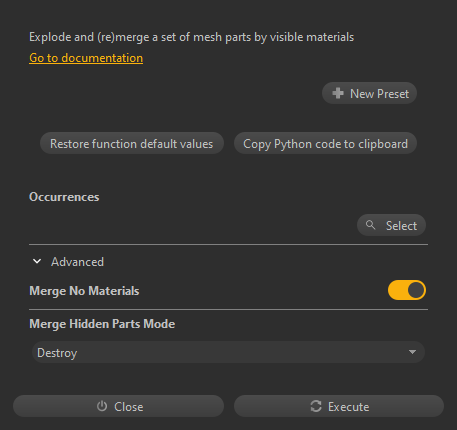Toggle the Merge No Materials switch
The height and width of the screenshot is (430, 457).
click(x=407, y=290)
